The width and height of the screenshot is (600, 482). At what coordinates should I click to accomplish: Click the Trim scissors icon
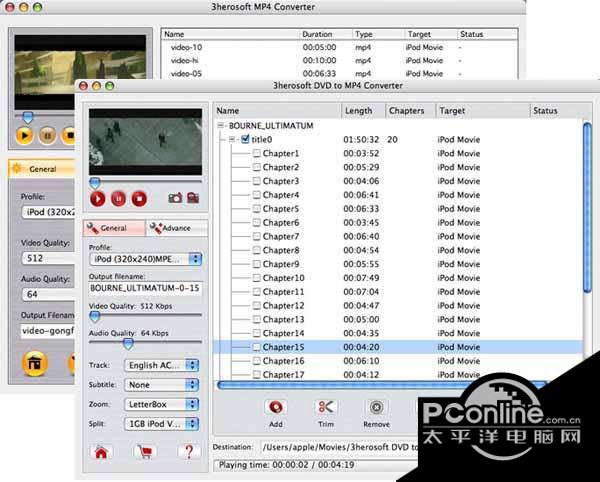326,407
